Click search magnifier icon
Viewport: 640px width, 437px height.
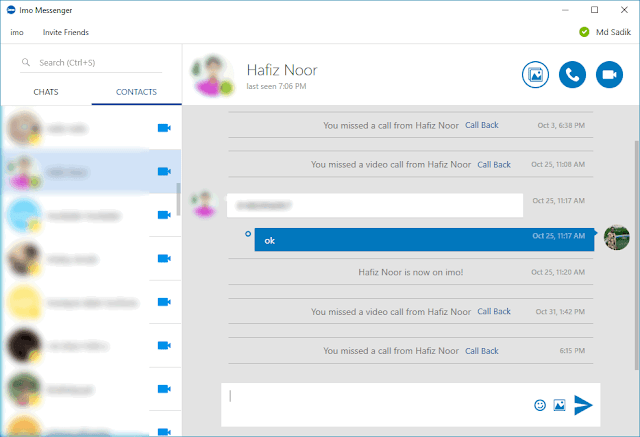(26, 62)
